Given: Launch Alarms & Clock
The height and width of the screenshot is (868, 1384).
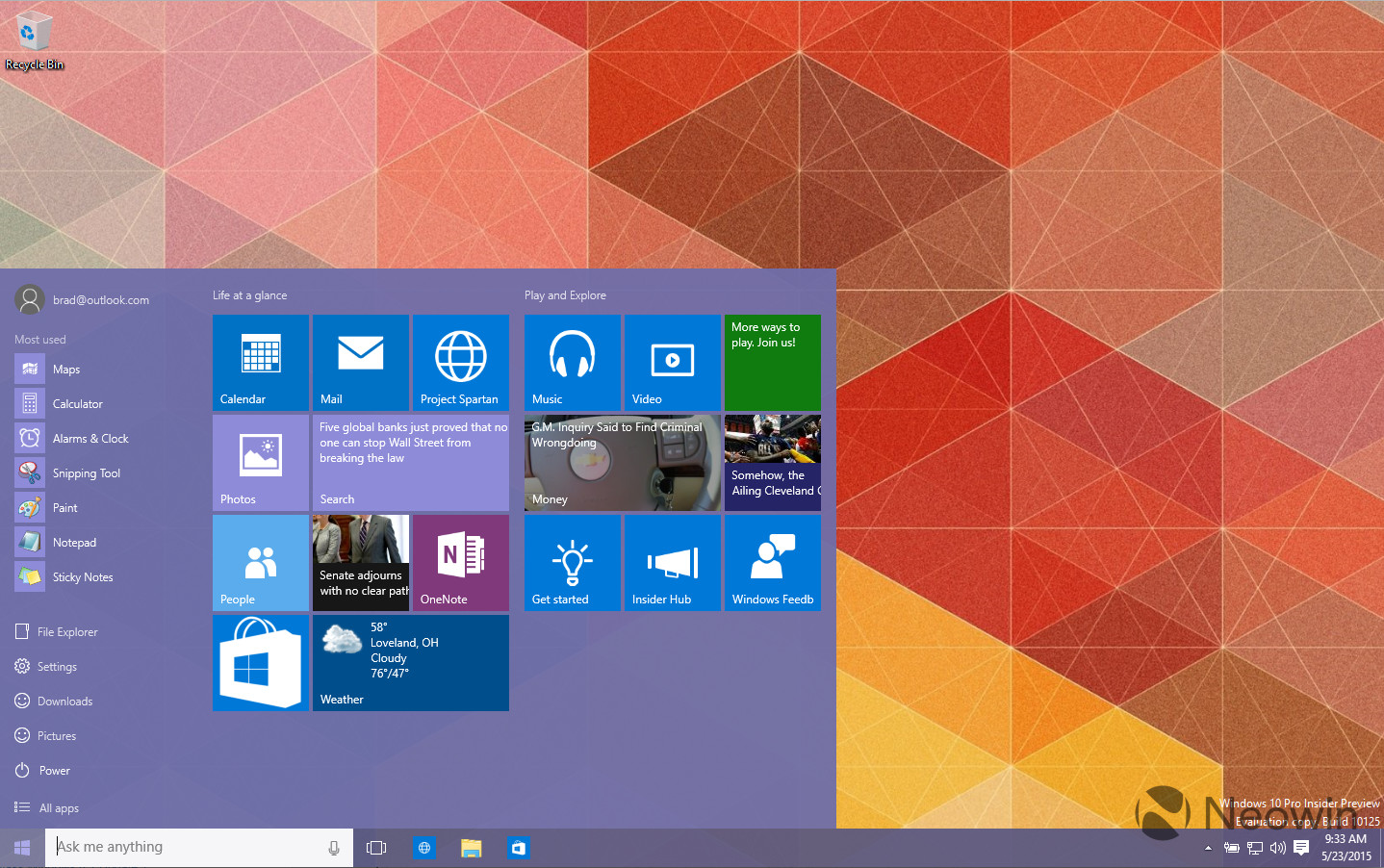Looking at the screenshot, I should pos(90,438).
